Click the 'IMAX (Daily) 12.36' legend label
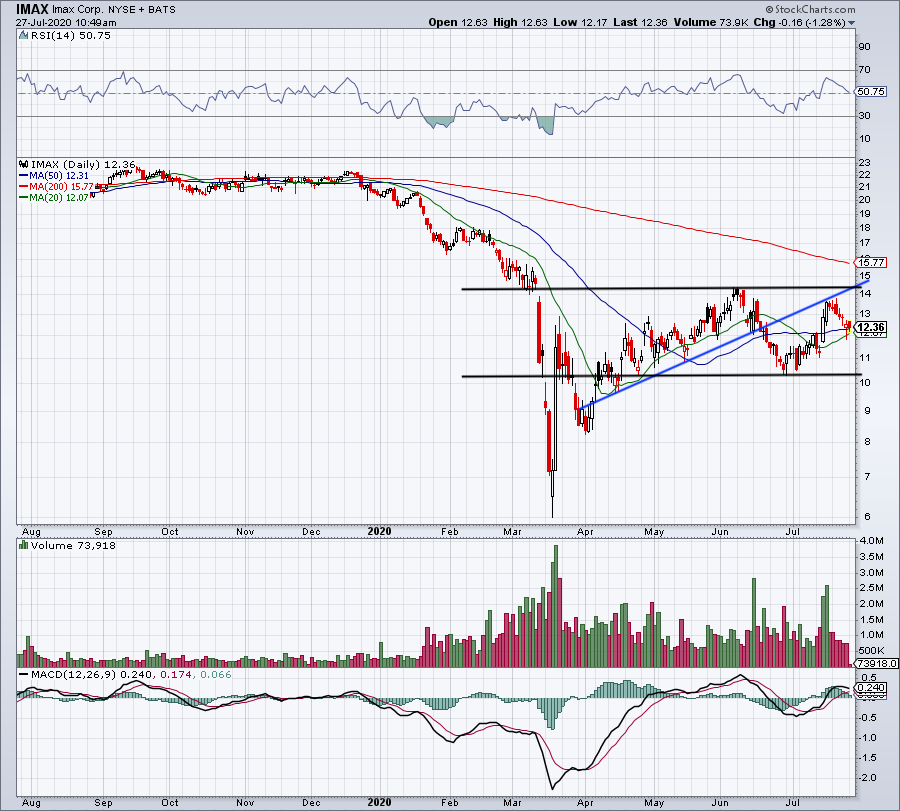Image resolution: width=900 pixels, height=811 pixels. (83, 164)
